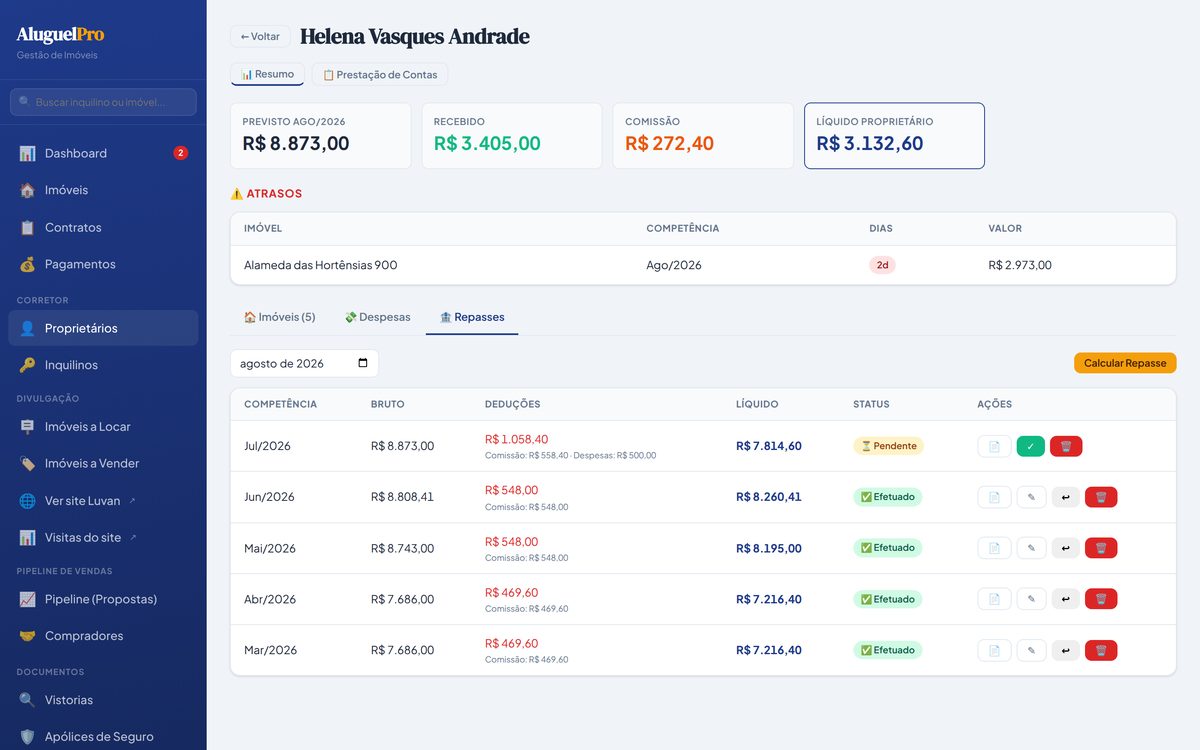
Task: Follow the Ver site Luvan link
Action: [x=103, y=500]
